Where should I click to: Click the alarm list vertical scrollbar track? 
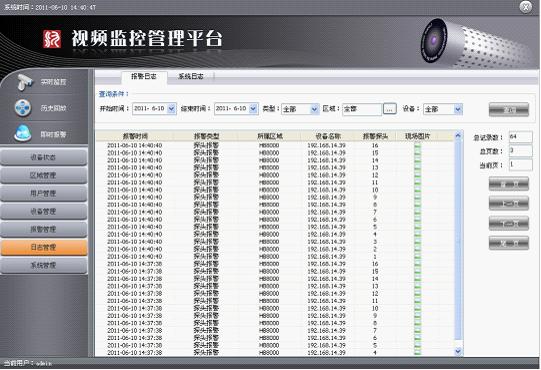[x=458, y=242]
